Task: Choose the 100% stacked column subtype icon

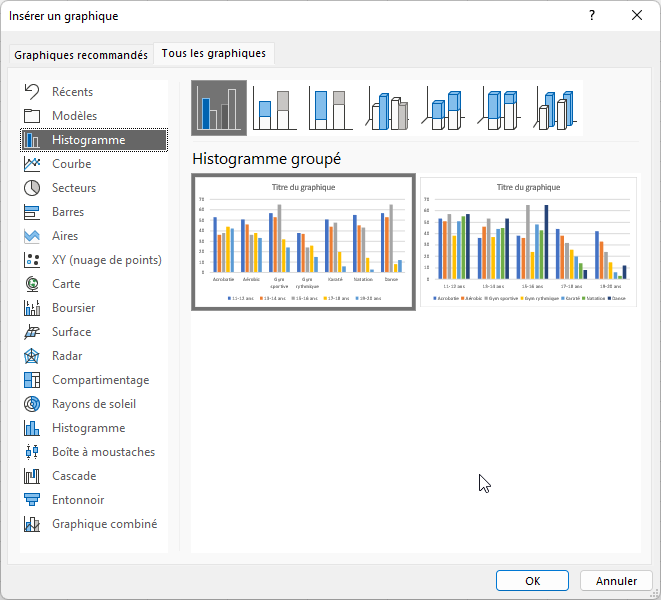Action: coord(331,108)
